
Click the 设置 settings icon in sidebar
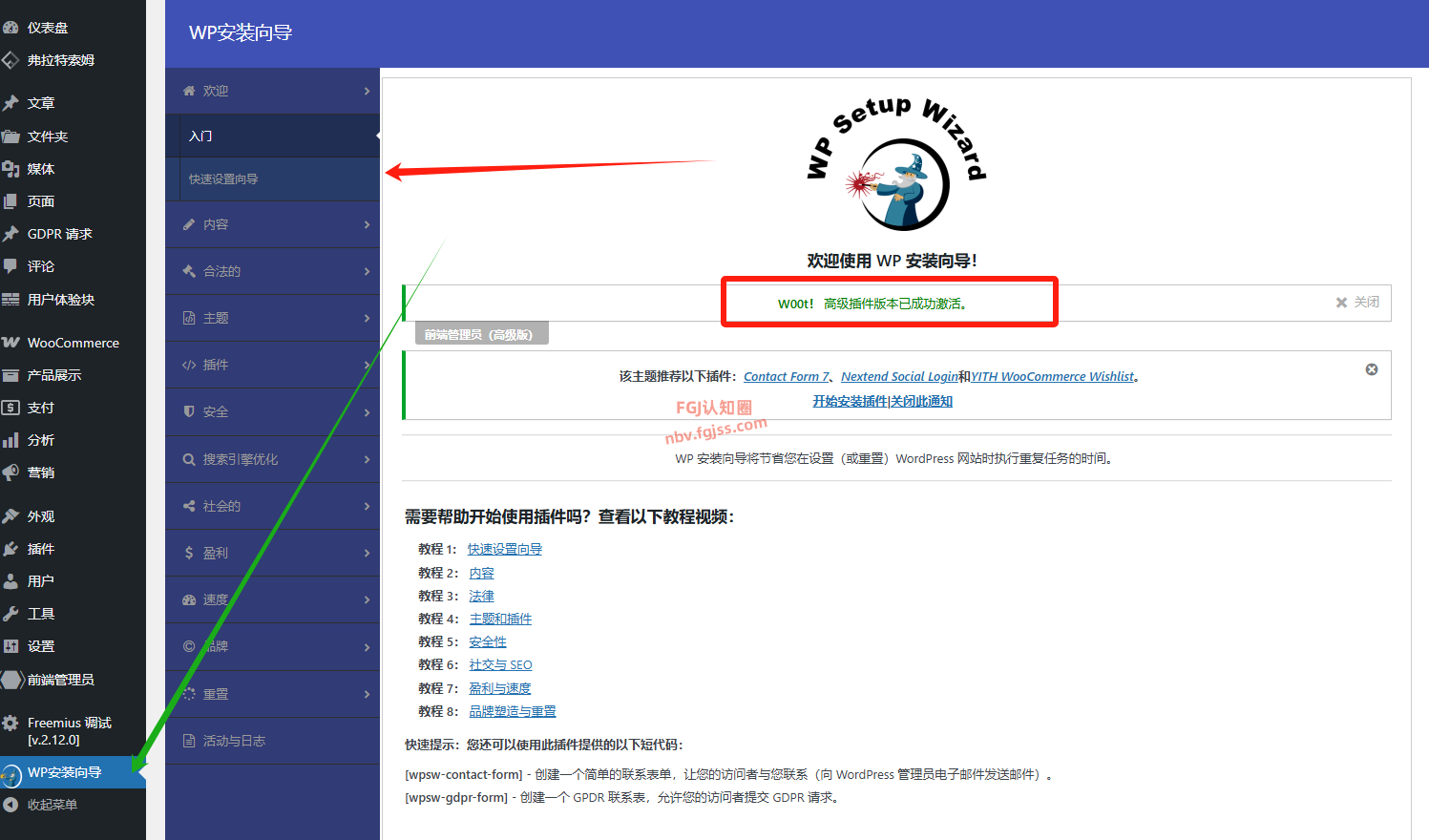pyautogui.click(x=11, y=646)
